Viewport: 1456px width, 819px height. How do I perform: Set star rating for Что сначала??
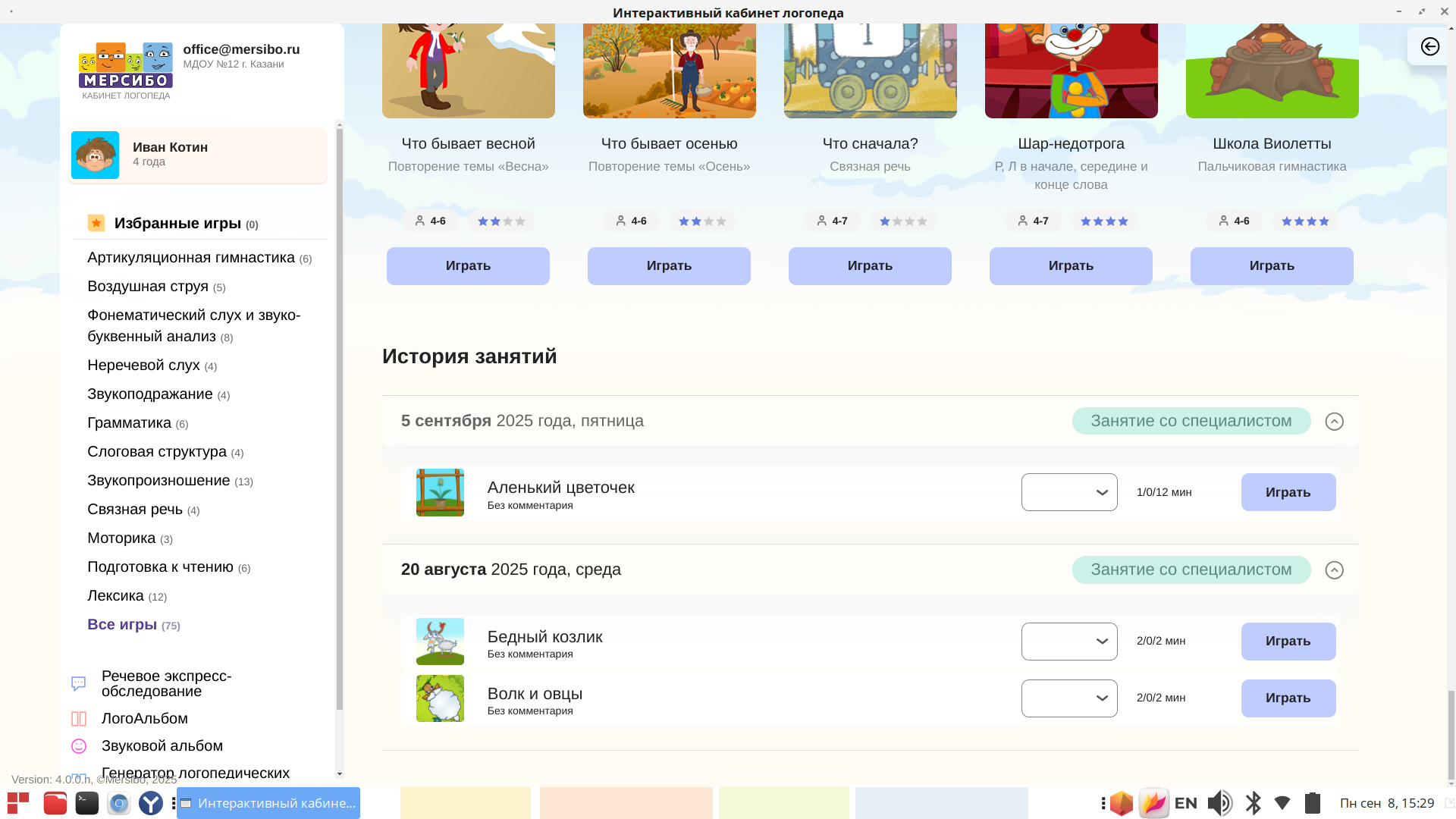[903, 221]
